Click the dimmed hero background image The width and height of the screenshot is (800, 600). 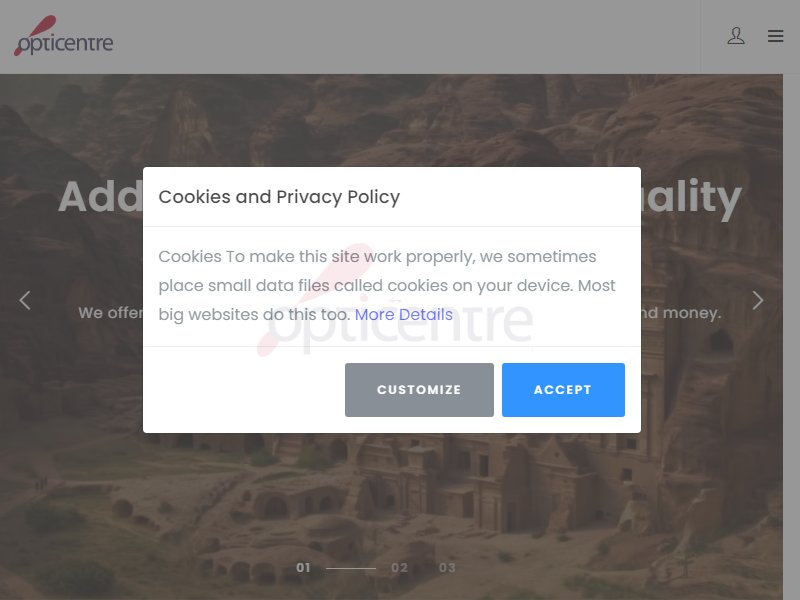[391, 510]
